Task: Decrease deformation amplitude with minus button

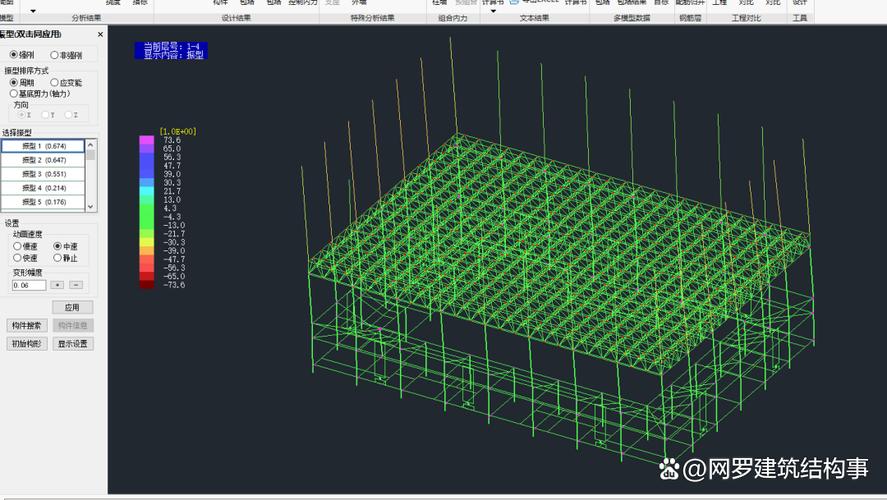Action: pos(75,285)
